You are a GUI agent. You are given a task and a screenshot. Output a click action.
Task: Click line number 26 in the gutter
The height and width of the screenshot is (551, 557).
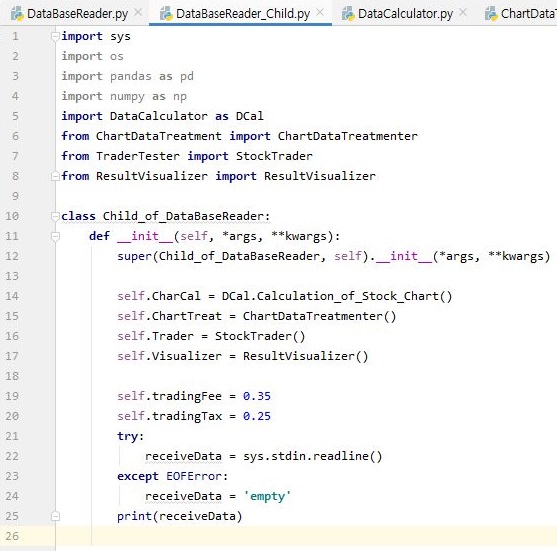(x=12, y=536)
